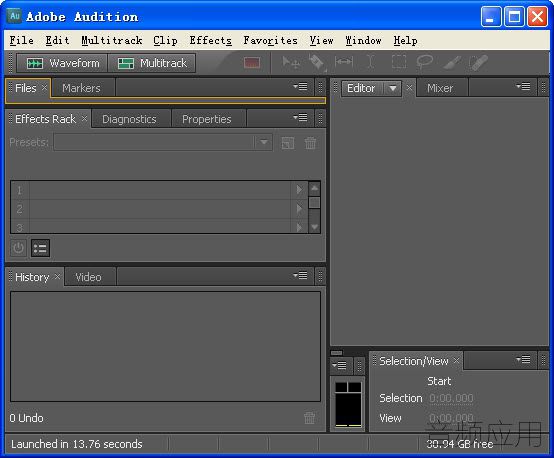This screenshot has height=458, width=554.
Task: Click the Selection start time value
Action: click(x=451, y=398)
